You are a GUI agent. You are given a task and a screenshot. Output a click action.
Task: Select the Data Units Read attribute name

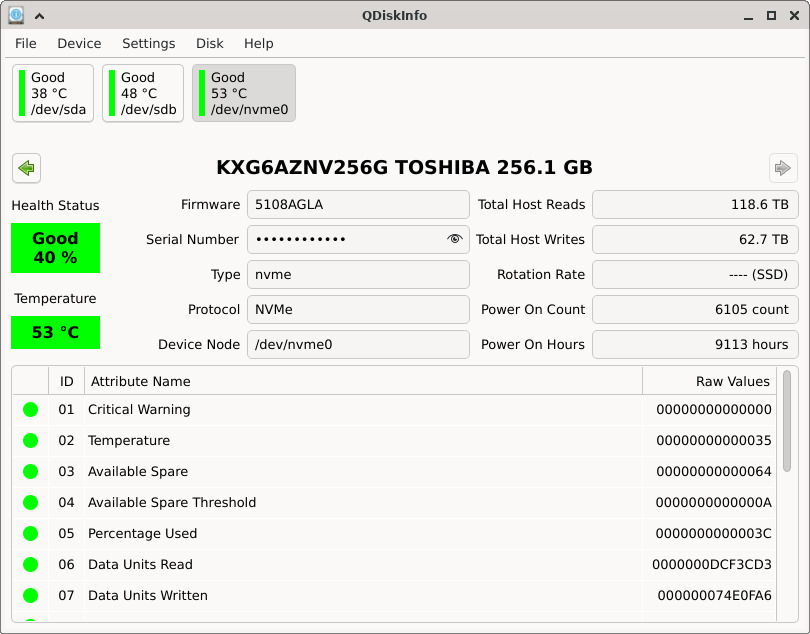(x=140, y=565)
